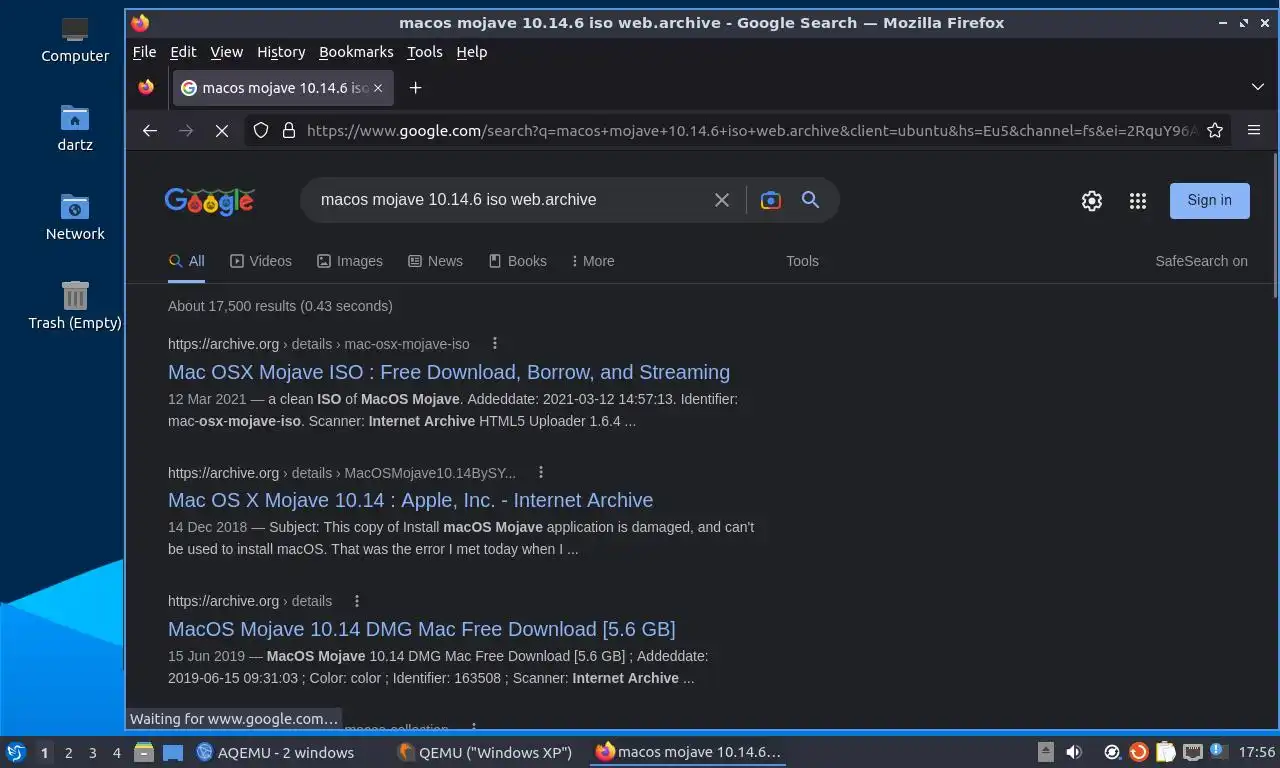Viewport: 1280px width, 768px height.
Task: Click the page vertical scrollbar
Action: [x=1274, y=226]
